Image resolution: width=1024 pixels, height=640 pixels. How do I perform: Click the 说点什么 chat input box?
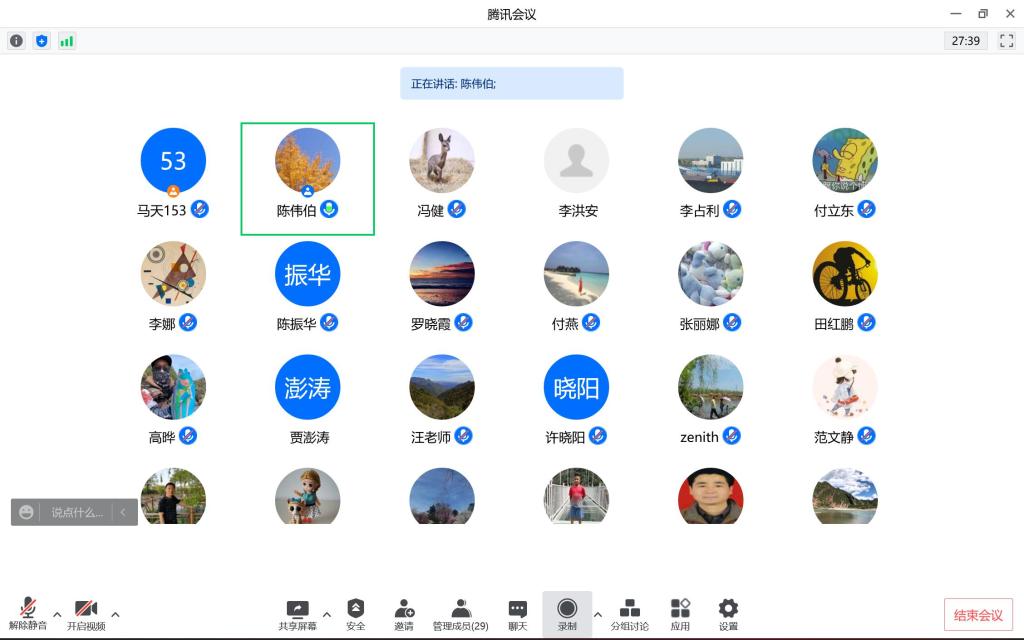76,512
